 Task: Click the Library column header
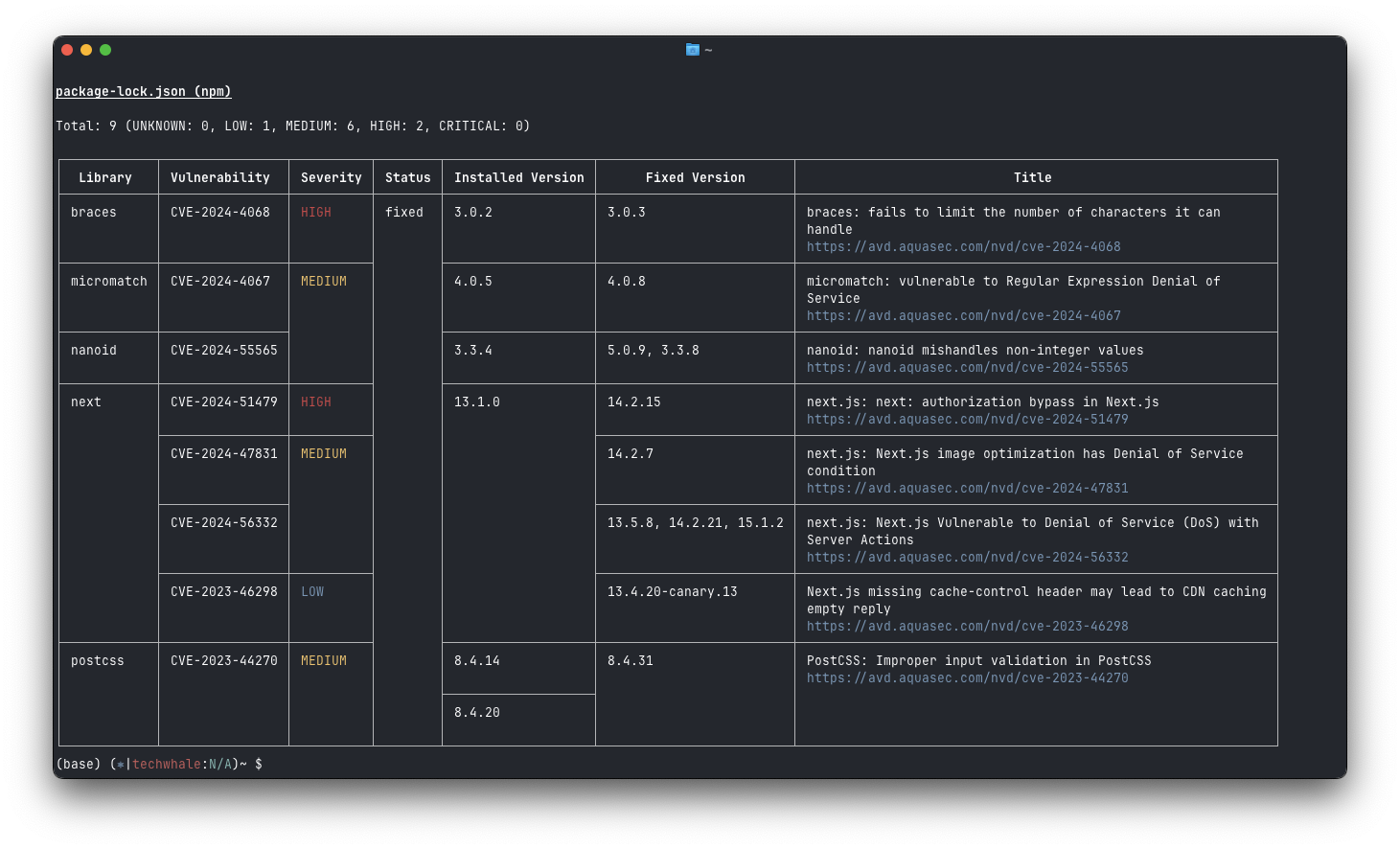click(x=105, y=178)
